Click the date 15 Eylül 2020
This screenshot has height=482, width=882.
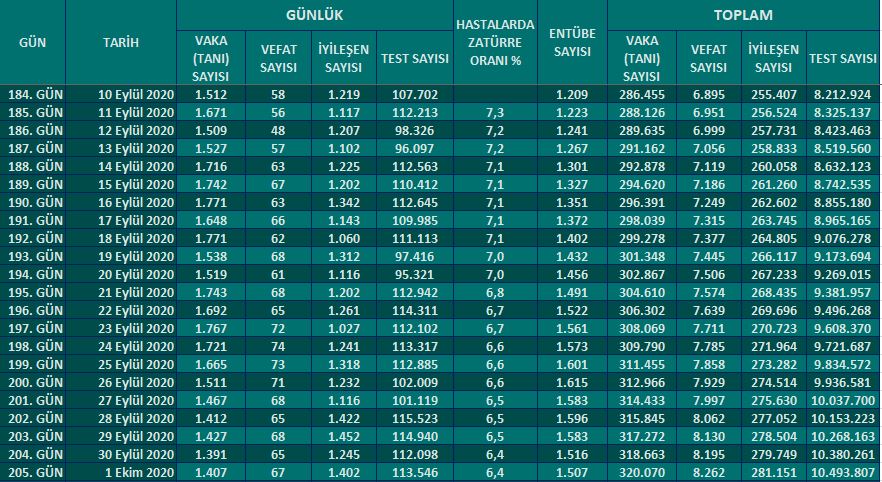(x=136, y=184)
